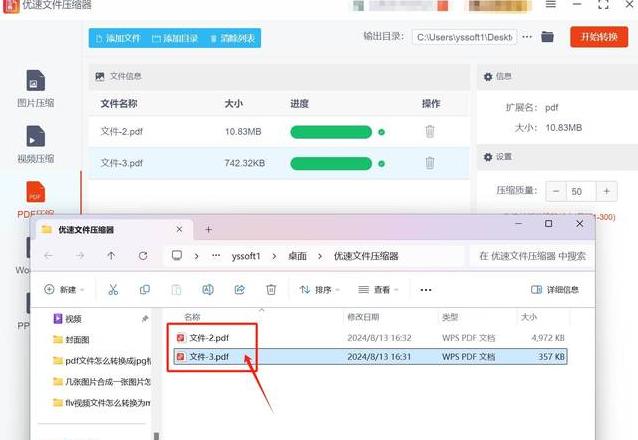This screenshot has height=440, width=638.
Task: Increase 压缩质量 with the plus button
Action: click(606, 191)
